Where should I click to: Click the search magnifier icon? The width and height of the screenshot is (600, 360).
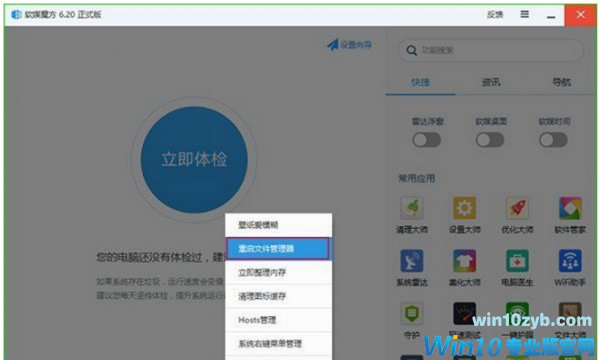tap(412, 50)
